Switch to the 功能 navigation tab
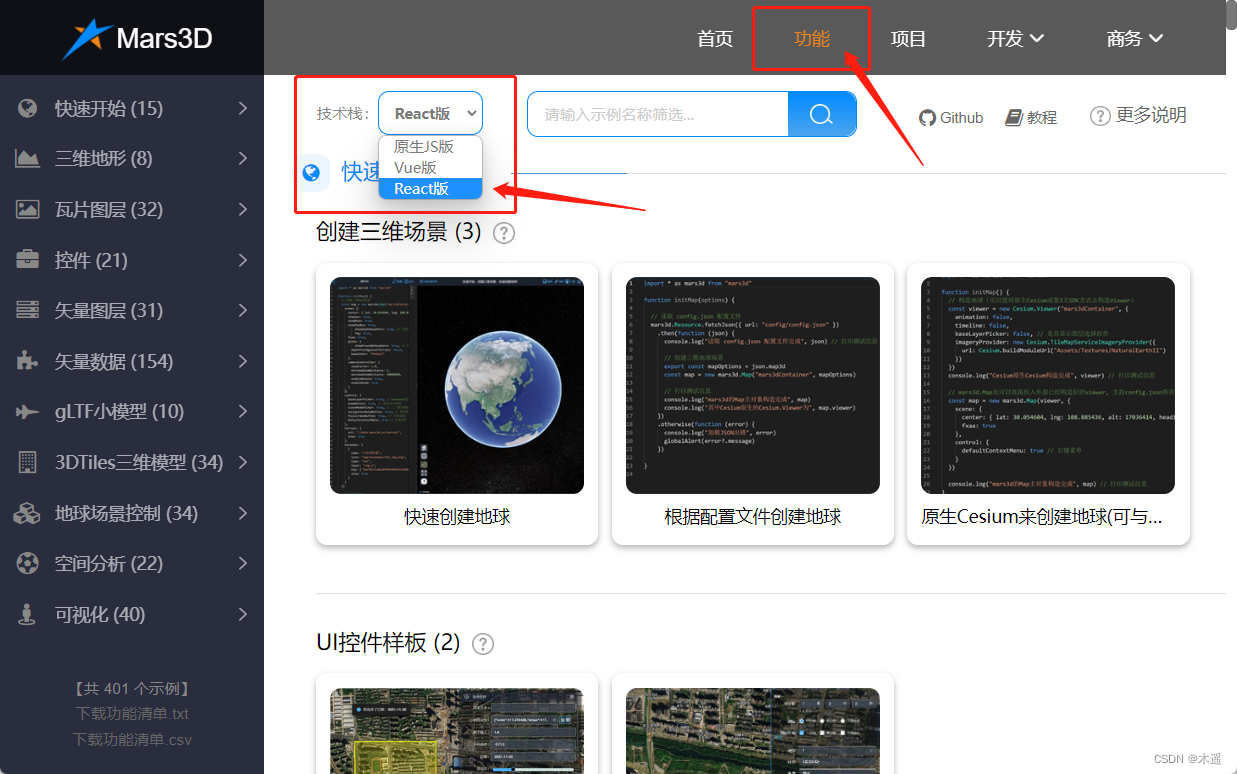Screen dimensions: 1237x774 812,38
